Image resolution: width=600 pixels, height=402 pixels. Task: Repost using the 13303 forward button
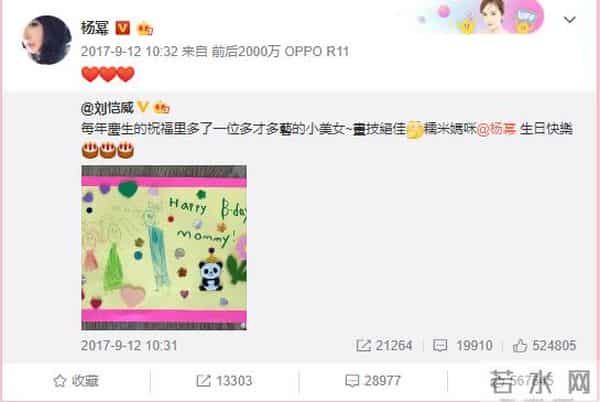pos(224,381)
